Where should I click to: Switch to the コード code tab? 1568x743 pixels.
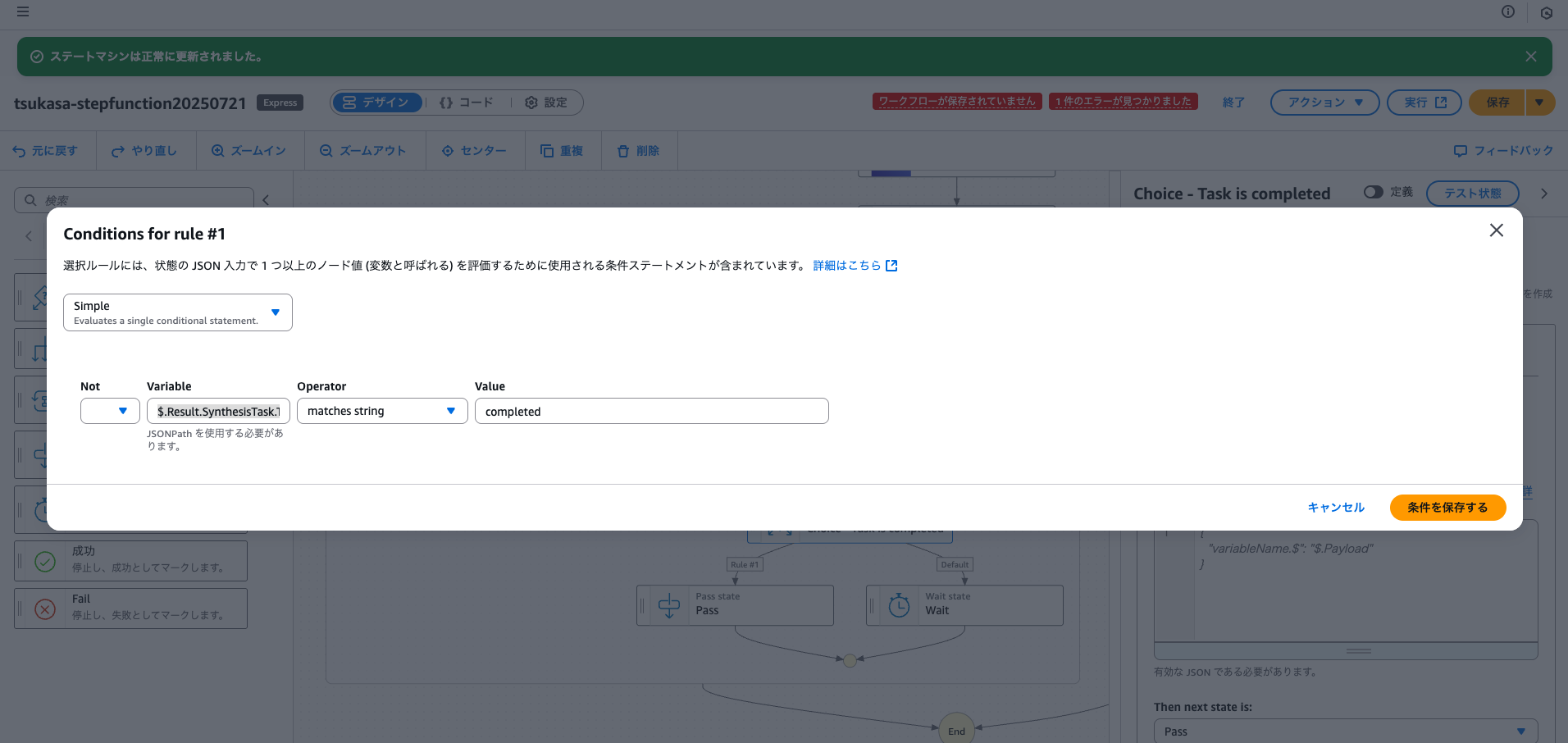[466, 103]
